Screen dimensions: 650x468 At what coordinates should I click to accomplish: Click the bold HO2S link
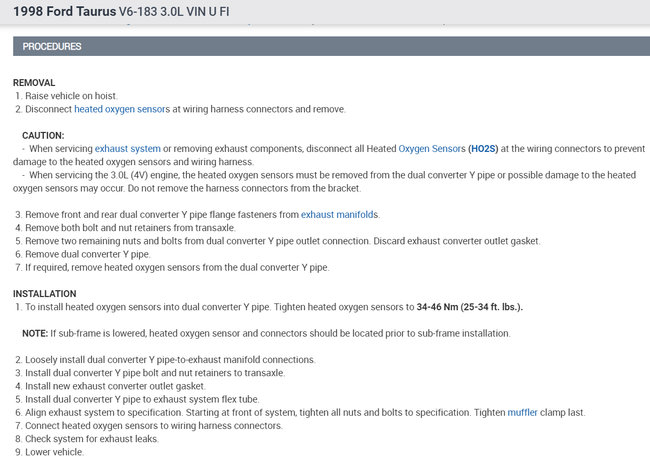483,148
